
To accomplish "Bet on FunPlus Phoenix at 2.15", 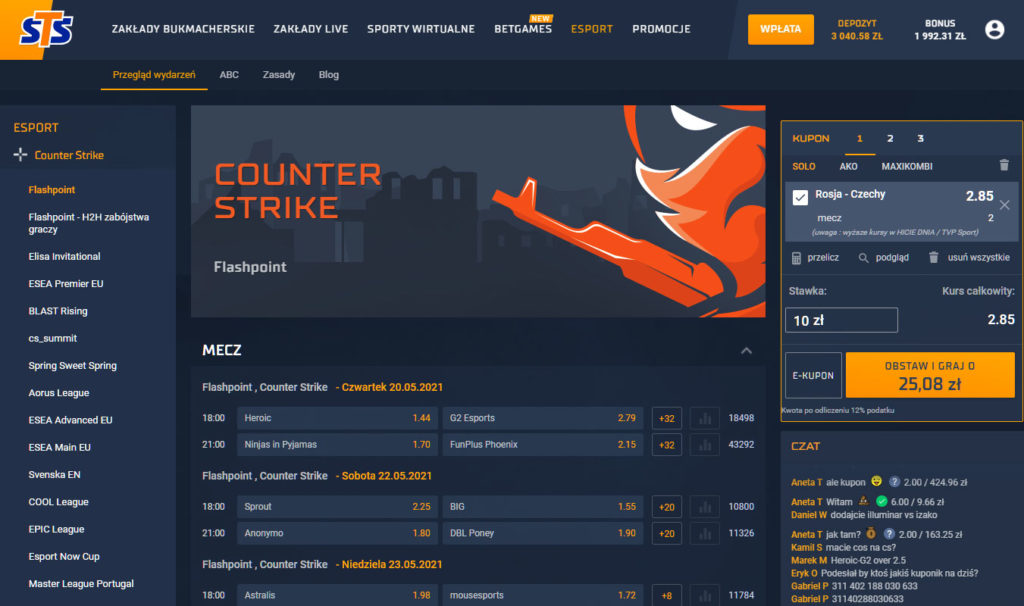I will (543, 445).
